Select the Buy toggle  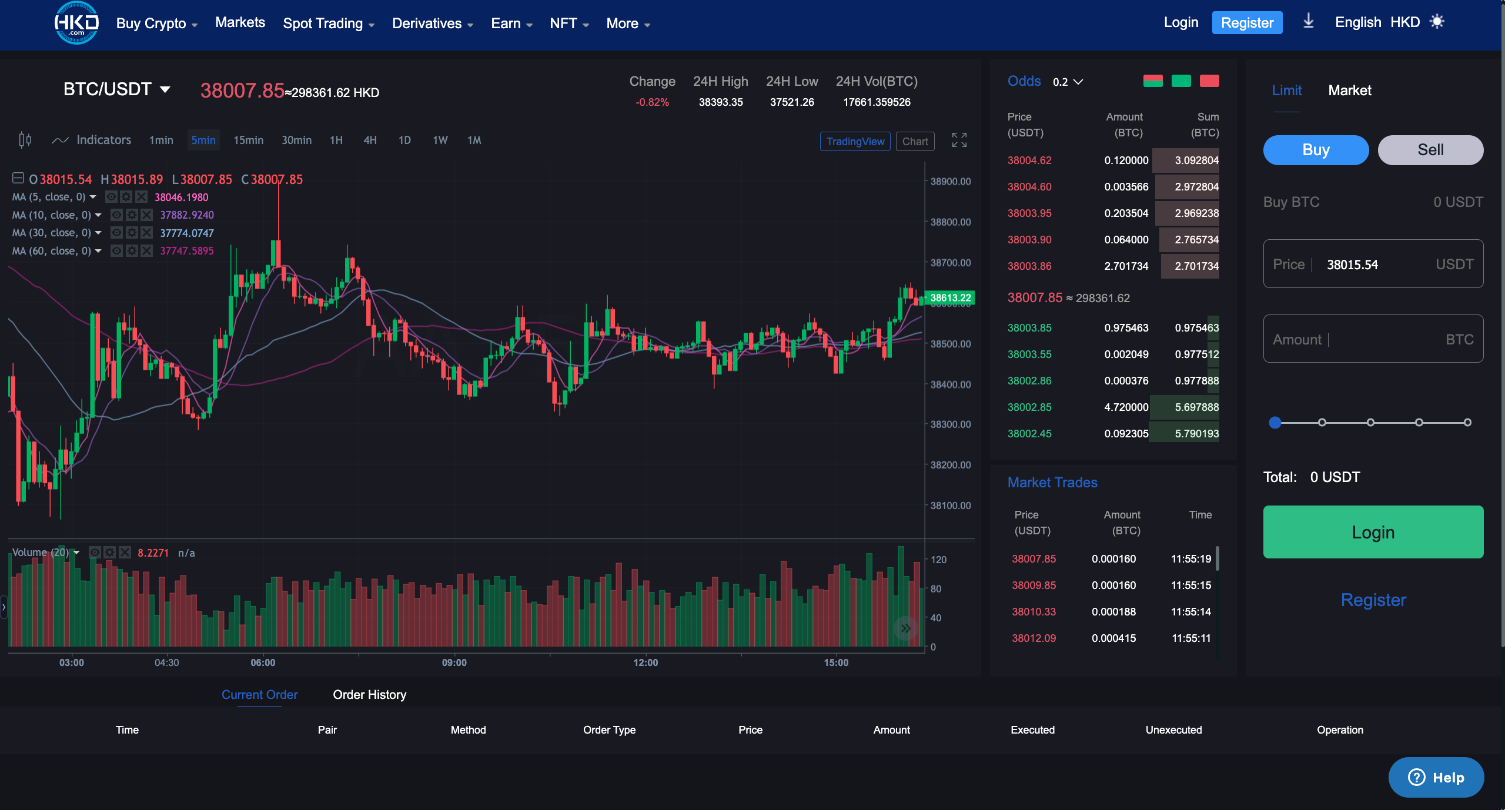click(x=1316, y=150)
